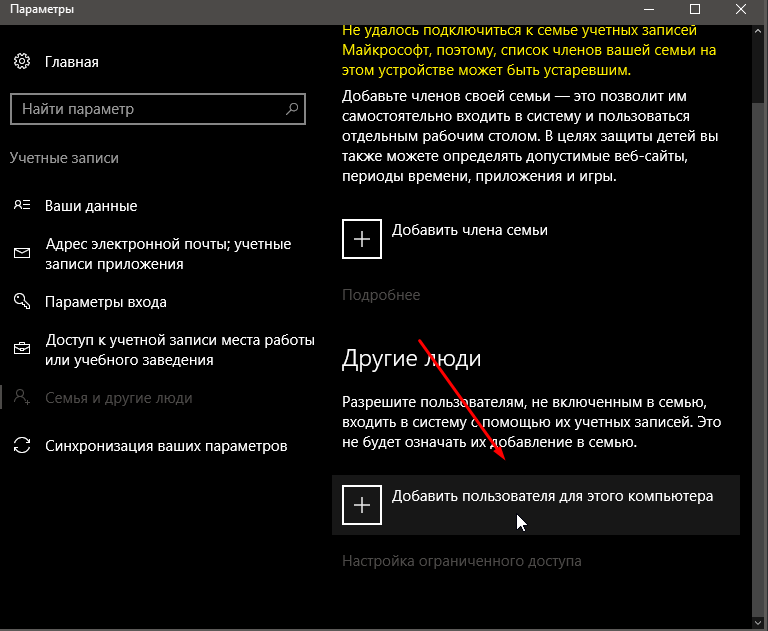Click the Найти параметр search field
Viewport: 768px width, 631px height.
(158, 109)
